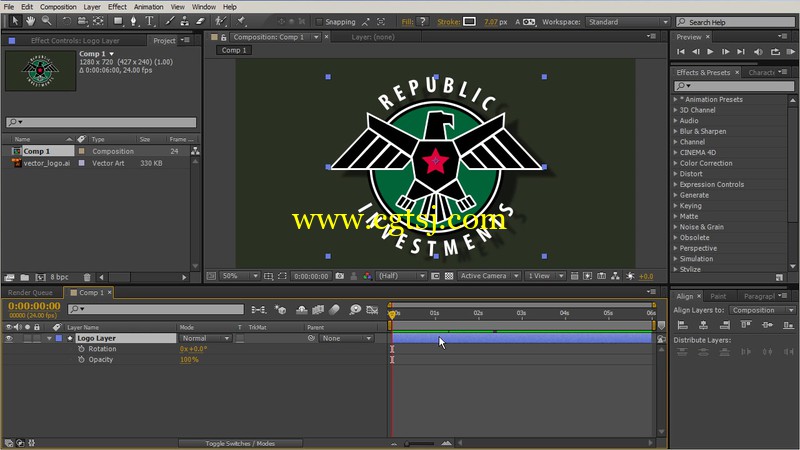Viewport: 800px width, 450px height.
Task: Collapse the Logo Layer properties
Action: click(49, 338)
